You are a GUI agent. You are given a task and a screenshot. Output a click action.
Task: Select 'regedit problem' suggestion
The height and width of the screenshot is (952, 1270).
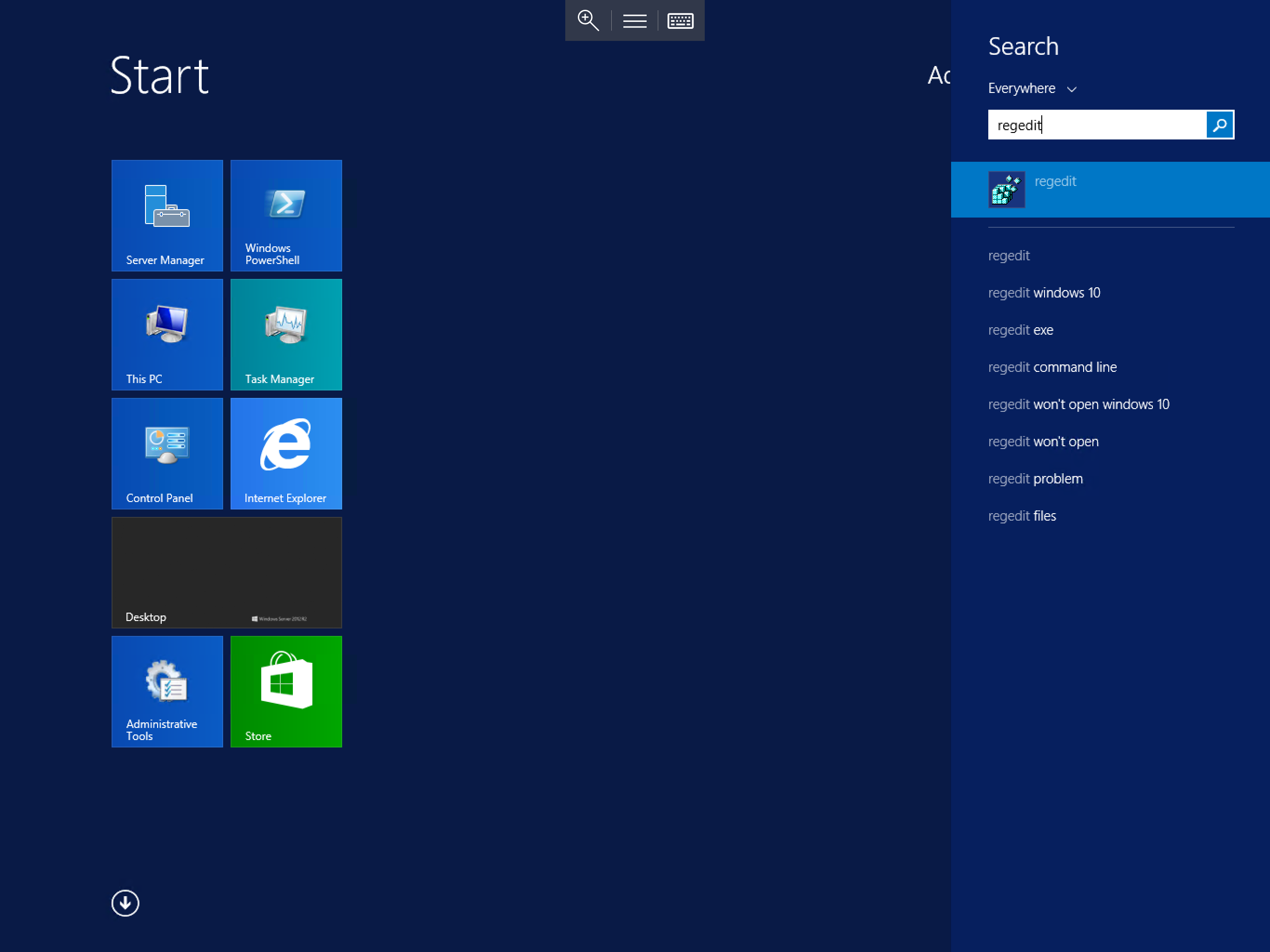tap(1035, 479)
